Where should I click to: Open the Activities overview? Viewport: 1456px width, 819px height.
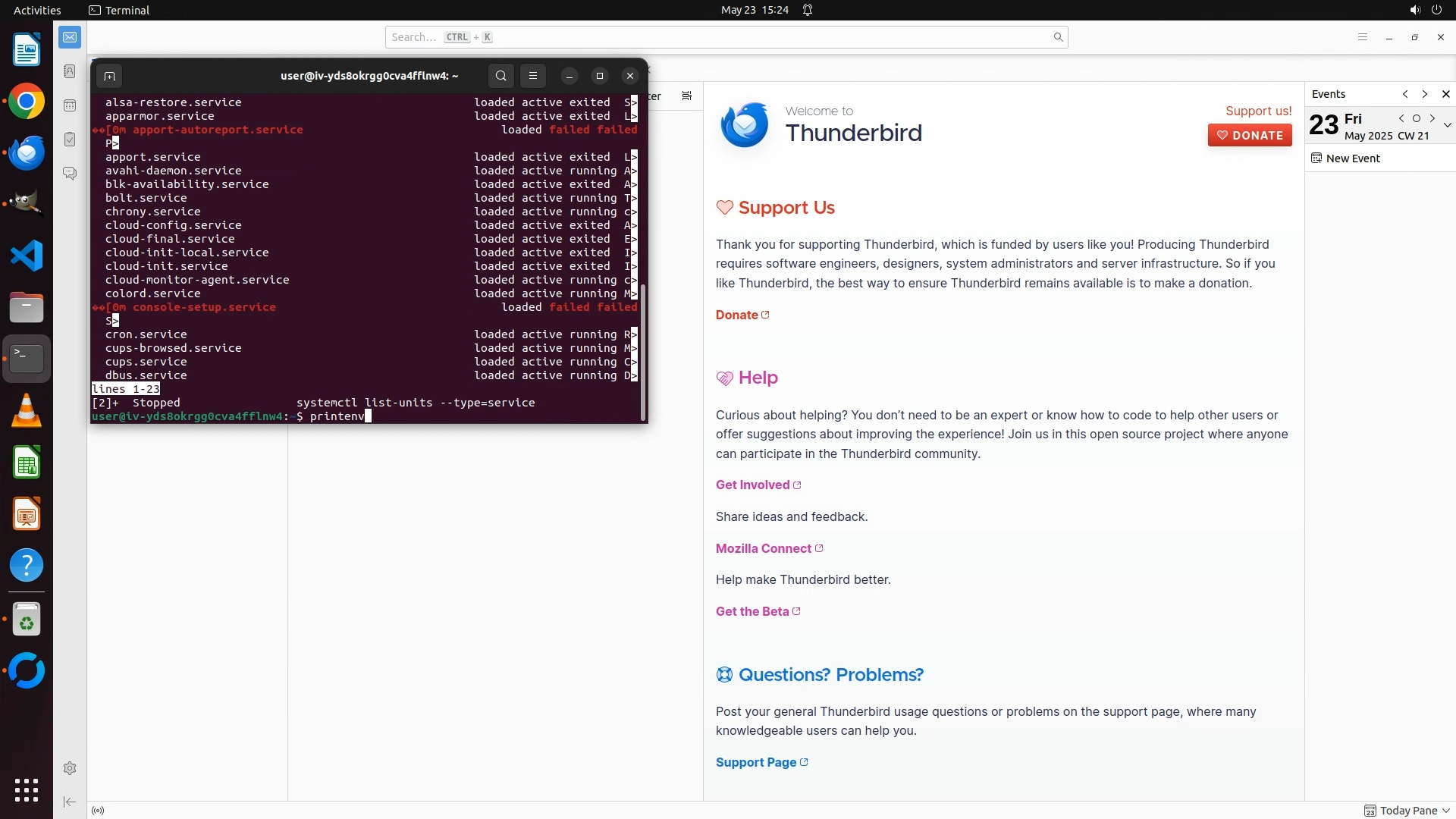pos(37,10)
